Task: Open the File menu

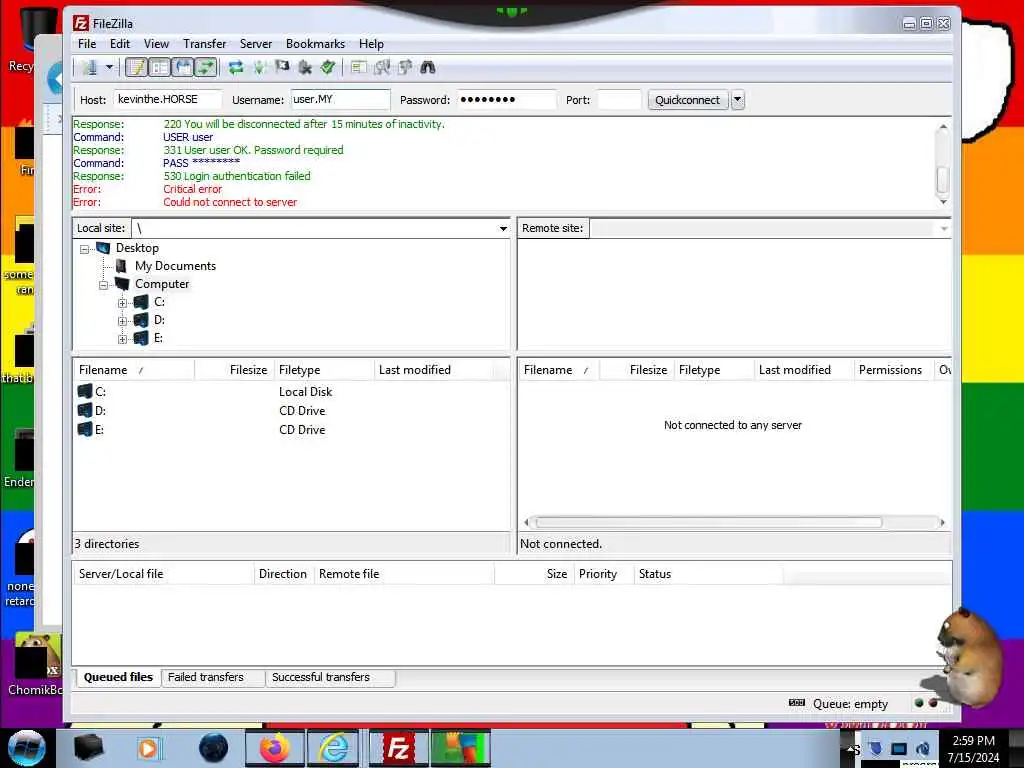Action: point(87,44)
